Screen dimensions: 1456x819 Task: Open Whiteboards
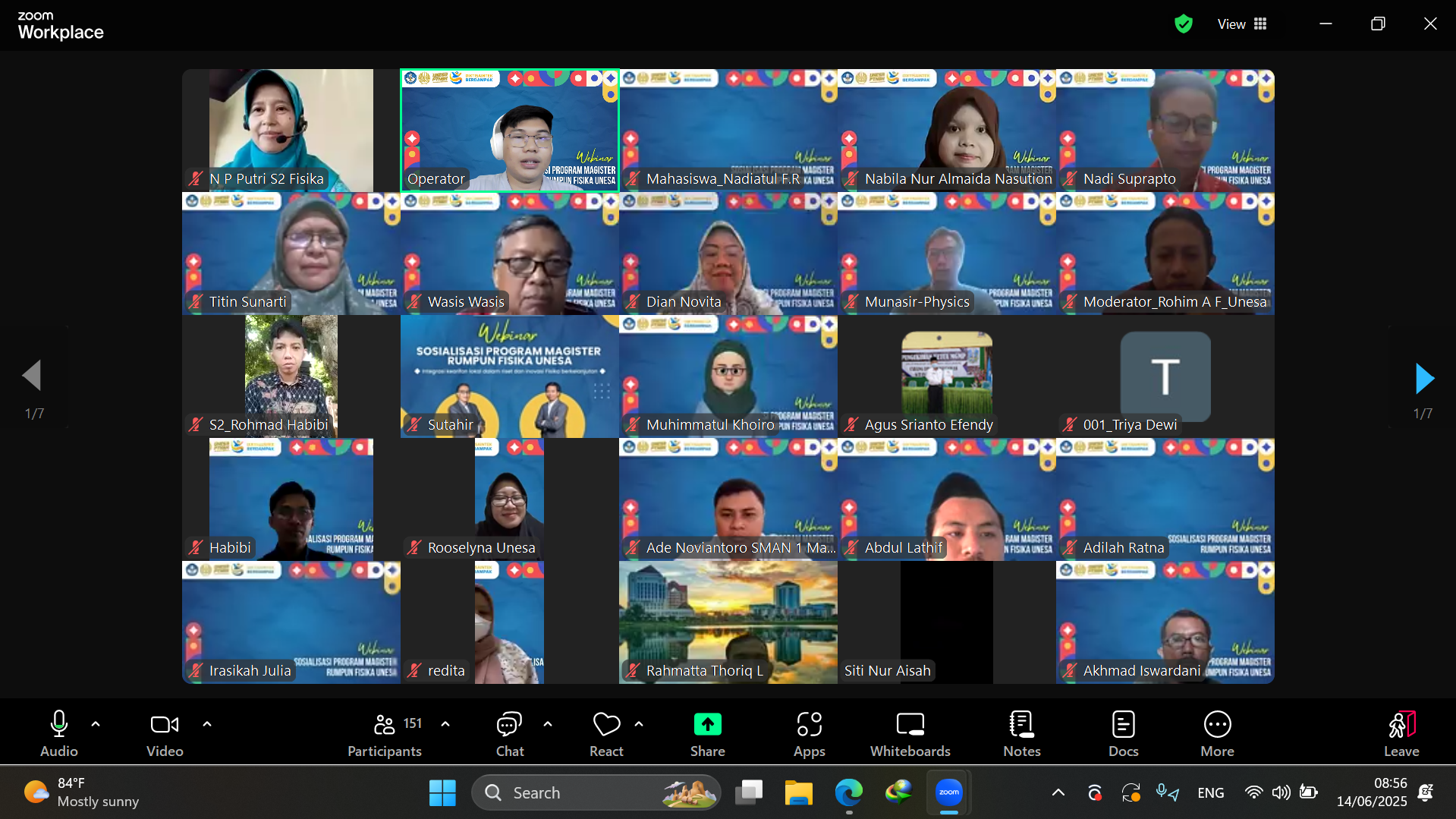910,733
